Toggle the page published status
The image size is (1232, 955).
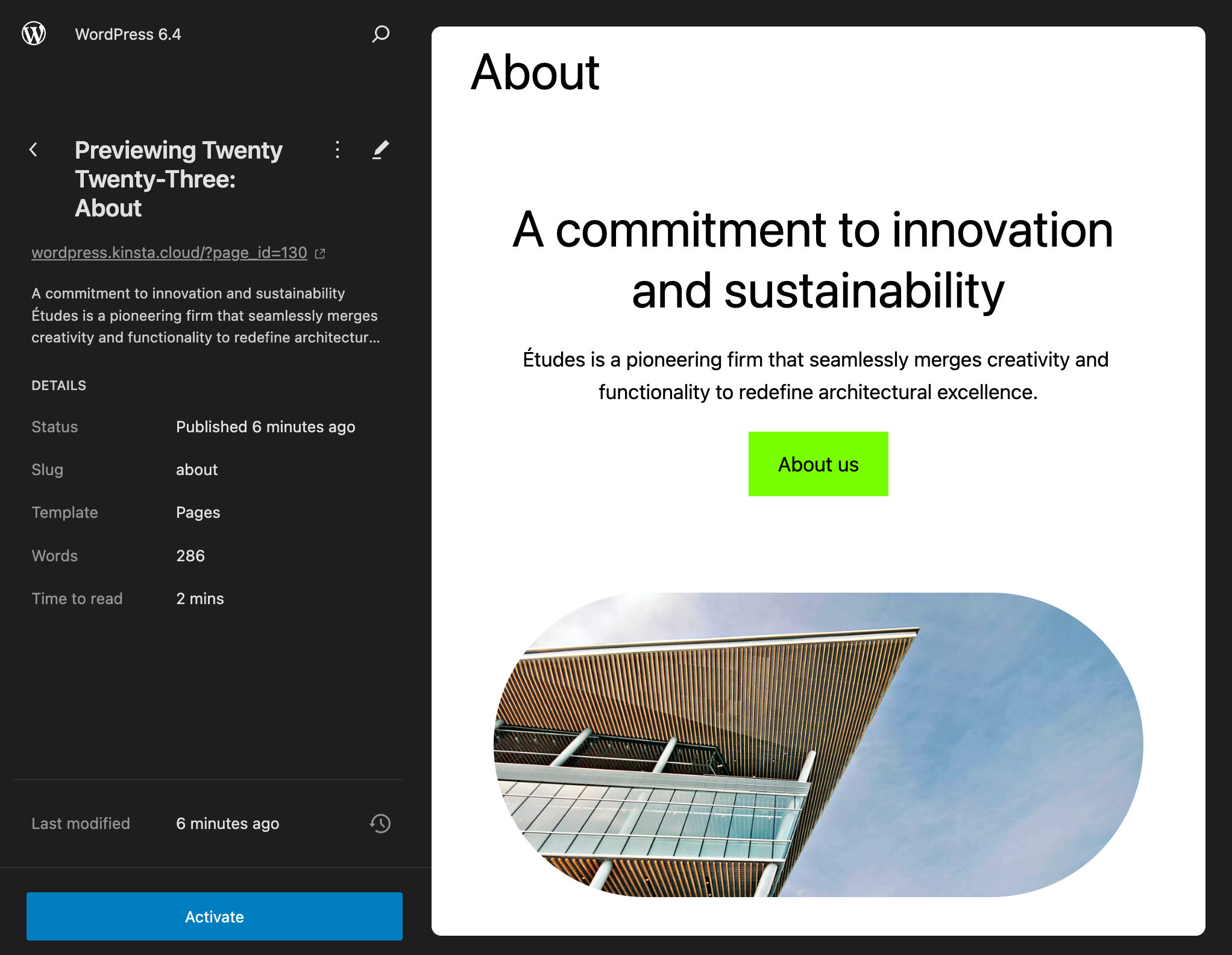265,427
